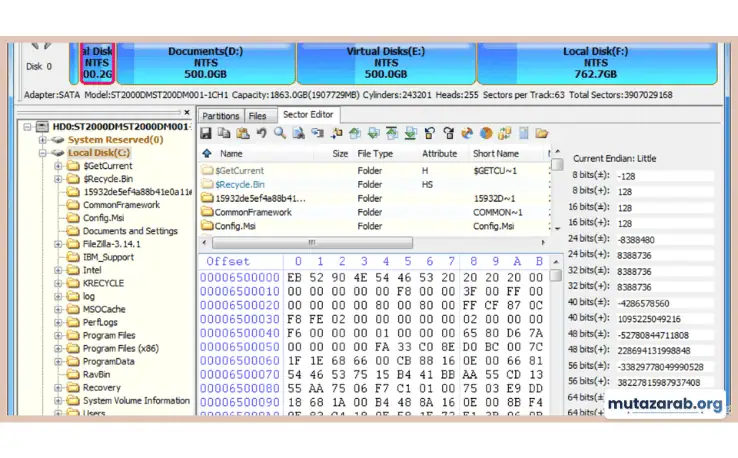Viewport: 738px width, 458px height.
Task: Click the backward curved arrow icon
Action: coord(429,133)
